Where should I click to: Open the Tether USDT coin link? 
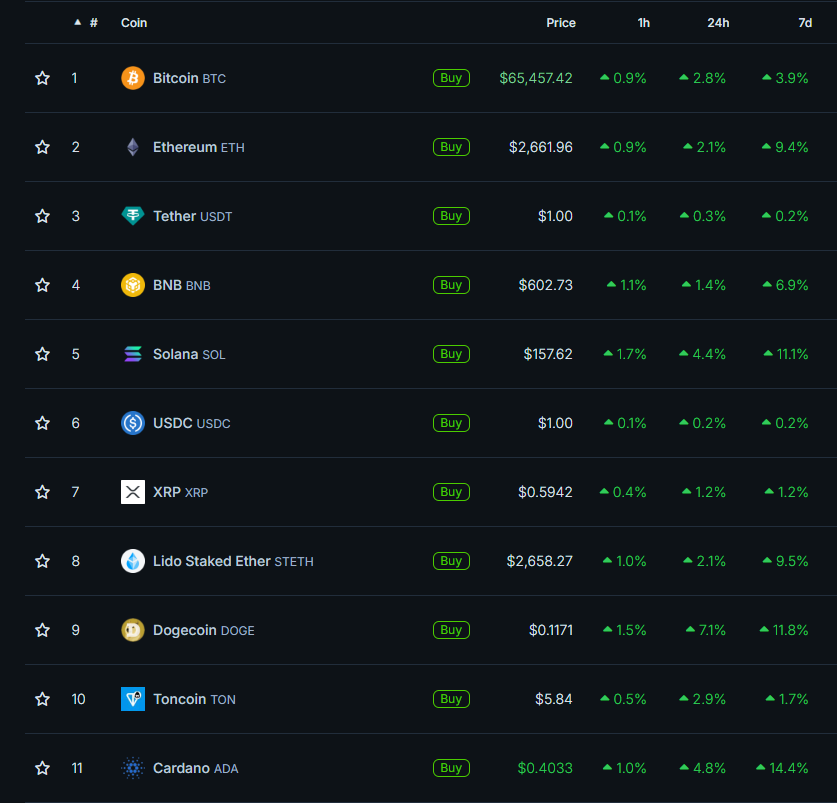(193, 216)
